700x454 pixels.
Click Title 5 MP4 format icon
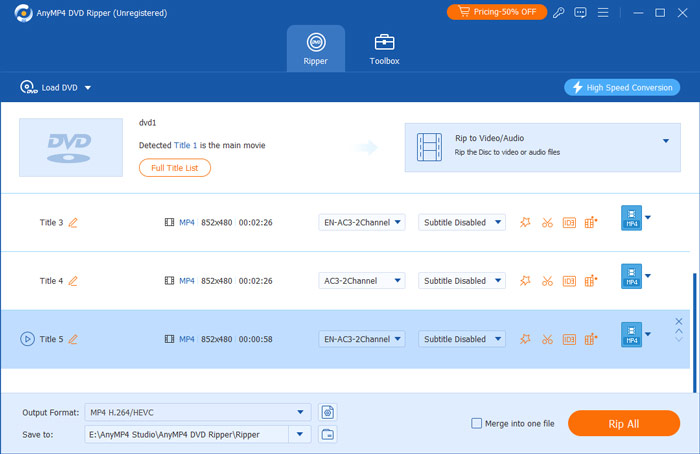(x=631, y=335)
